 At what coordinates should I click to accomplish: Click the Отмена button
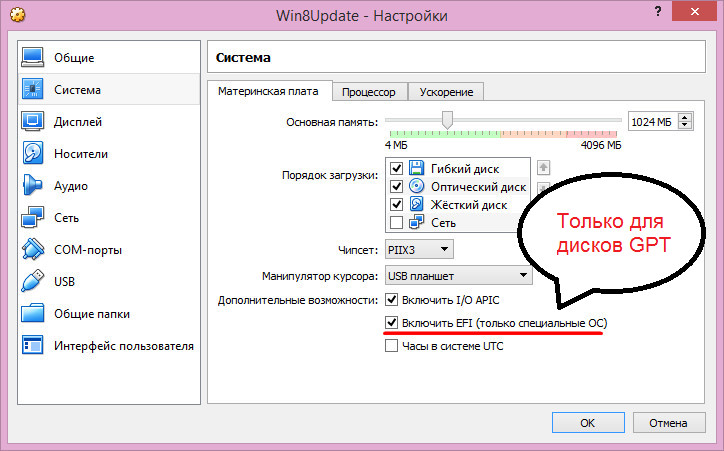pyautogui.click(x=669, y=423)
